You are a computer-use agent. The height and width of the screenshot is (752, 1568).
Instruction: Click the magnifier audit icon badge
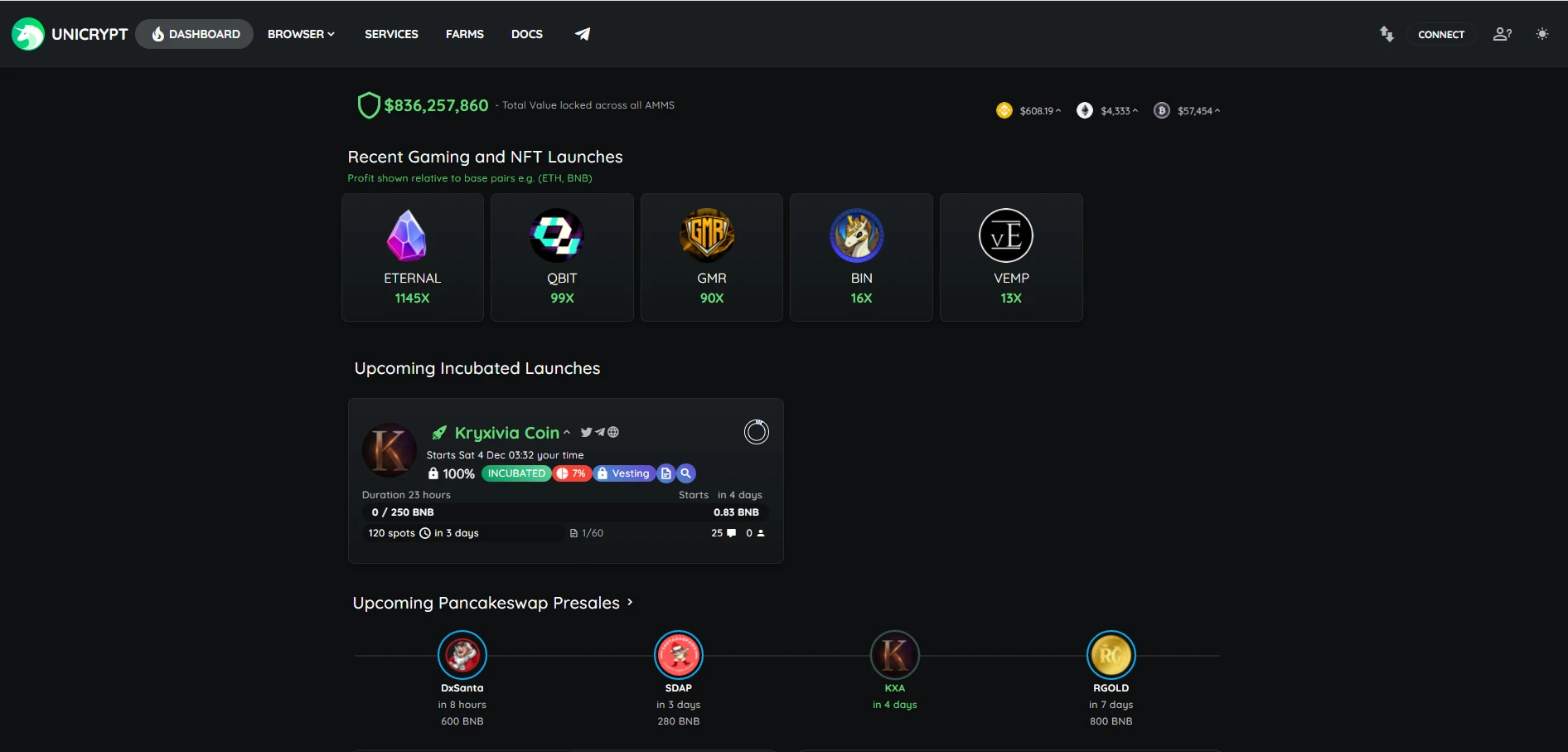point(686,473)
